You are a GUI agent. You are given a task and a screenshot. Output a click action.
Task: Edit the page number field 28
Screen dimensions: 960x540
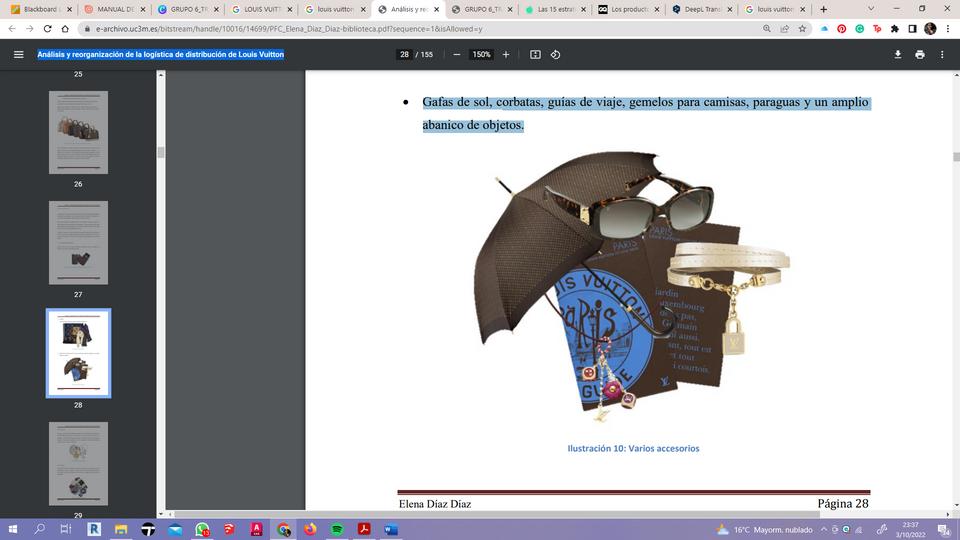pos(404,54)
